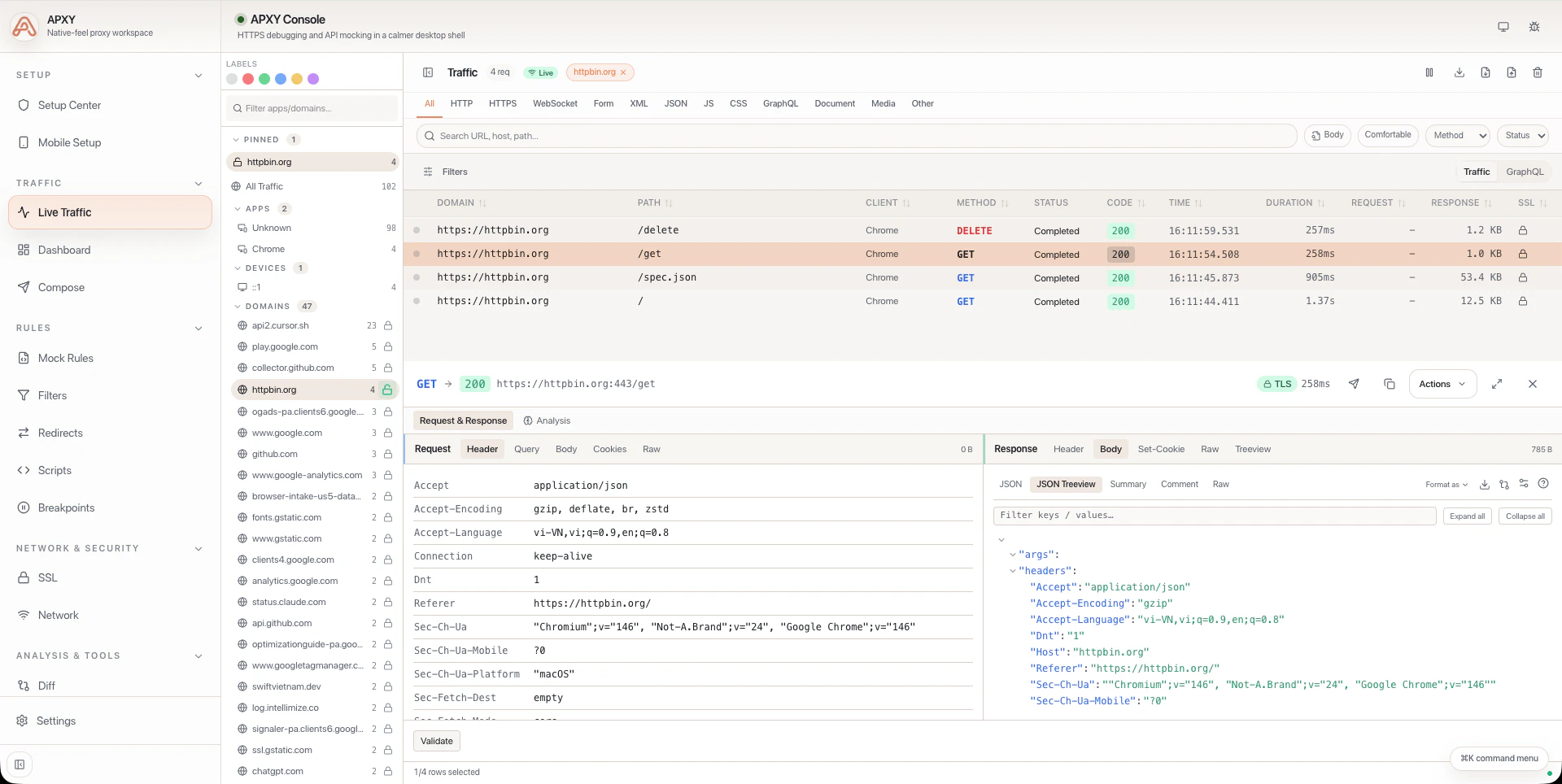Screen dimensions: 1562x784
Task: Click the import file icon in Traffic header
Action: pos(1486,72)
